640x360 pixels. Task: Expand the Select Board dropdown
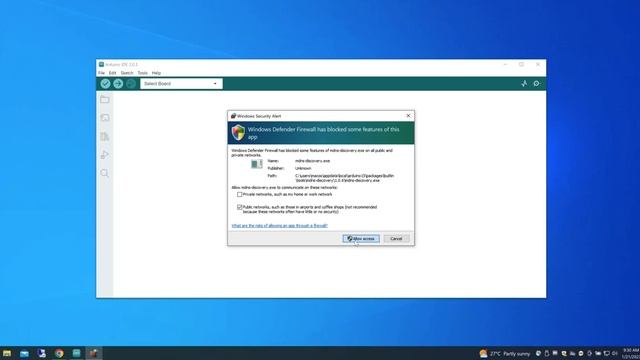point(181,84)
